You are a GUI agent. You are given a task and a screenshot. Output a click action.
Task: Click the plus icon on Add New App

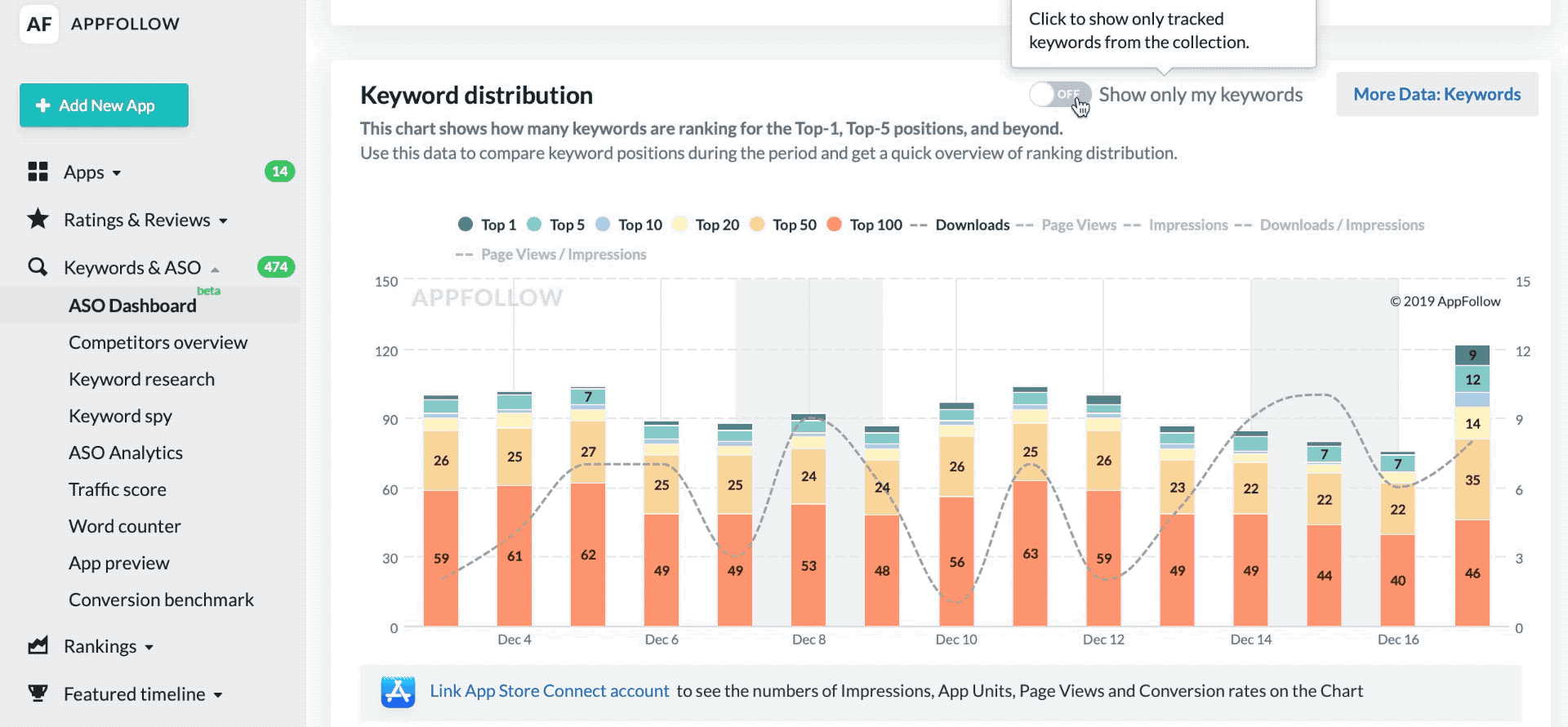pyautogui.click(x=43, y=105)
